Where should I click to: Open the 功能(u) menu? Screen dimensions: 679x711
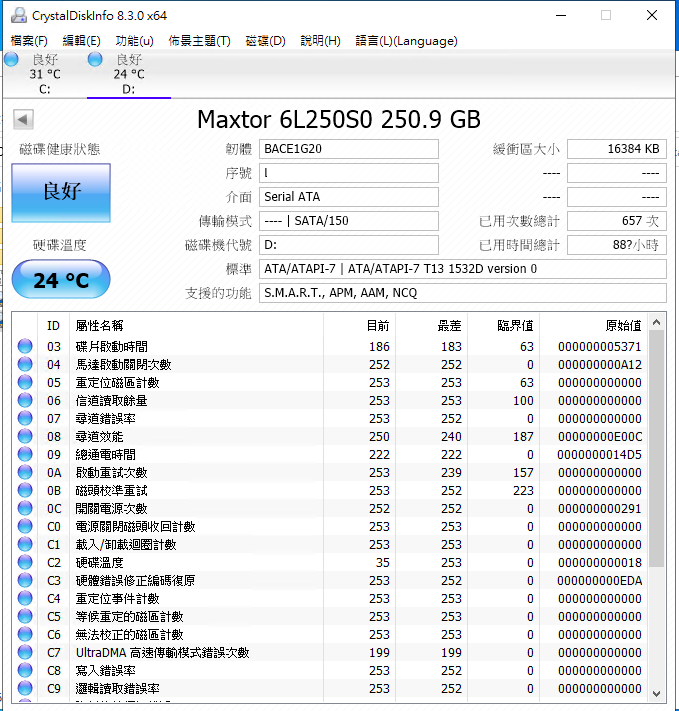(x=134, y=41)
